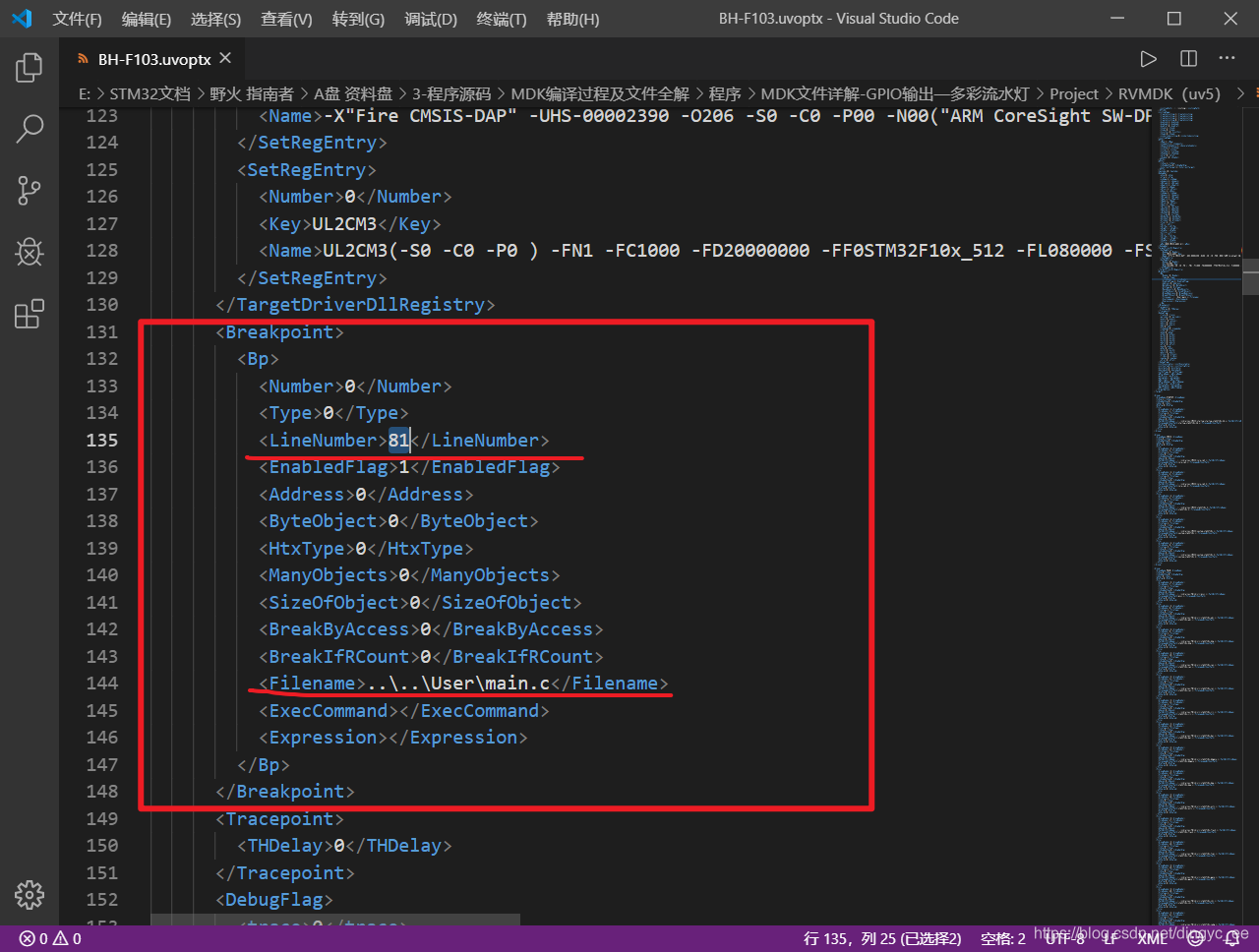Open the 文件(F) menu
Viewport: 1259px width, 952px height.
click(77, 19)
